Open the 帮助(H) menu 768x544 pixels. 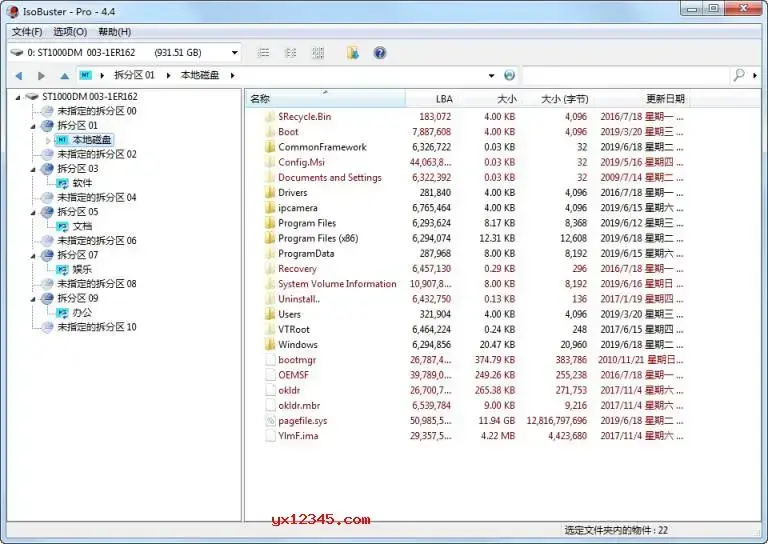pos(114,32)
